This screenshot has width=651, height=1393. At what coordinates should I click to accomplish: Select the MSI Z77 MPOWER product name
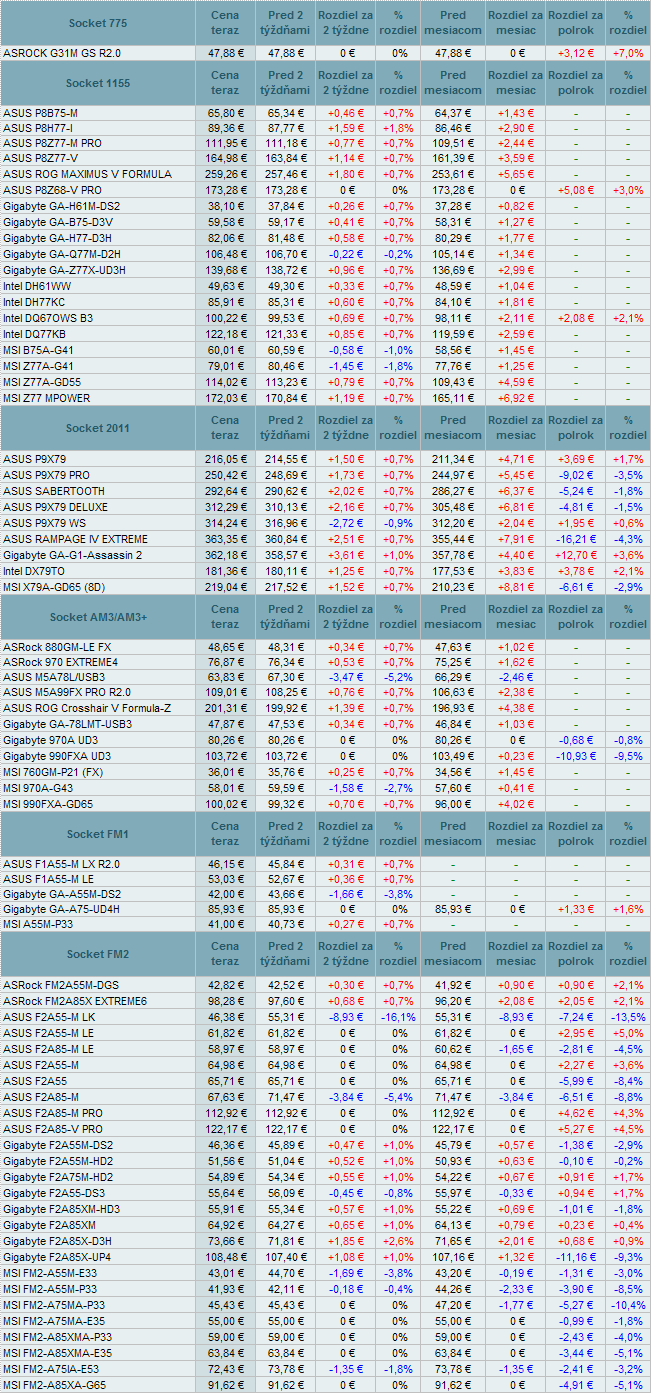(x=45, y=398)
